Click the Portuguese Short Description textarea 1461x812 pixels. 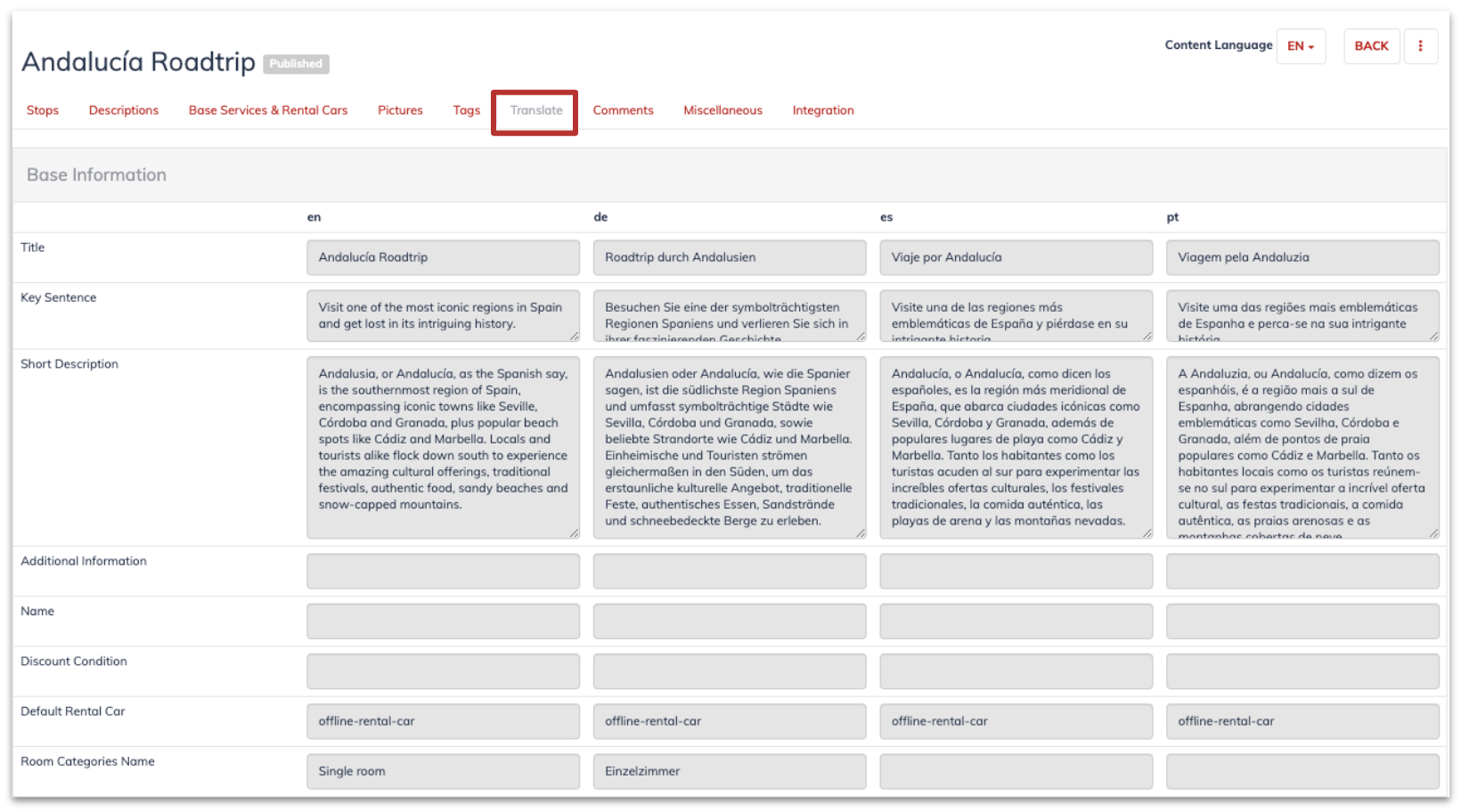(x=1302, y=448)
